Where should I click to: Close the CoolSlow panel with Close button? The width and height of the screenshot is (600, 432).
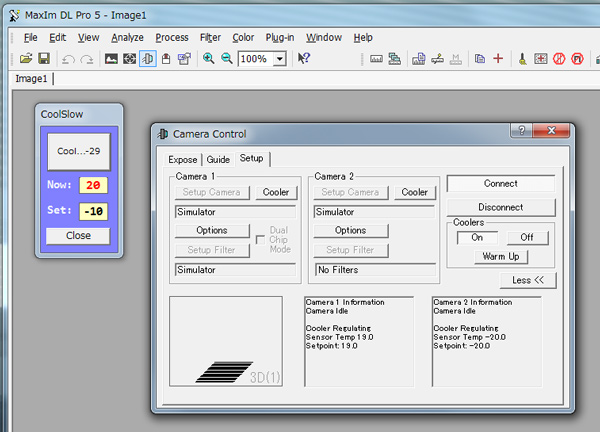coord(78,236)
